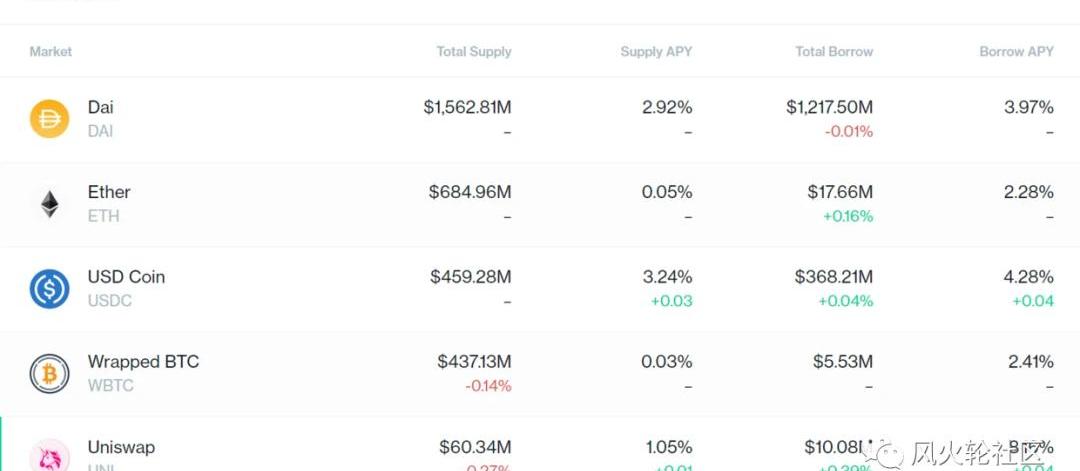Click the Ether diamond icon
Viewport: 1080px width, 471px height.
point(49,205)
